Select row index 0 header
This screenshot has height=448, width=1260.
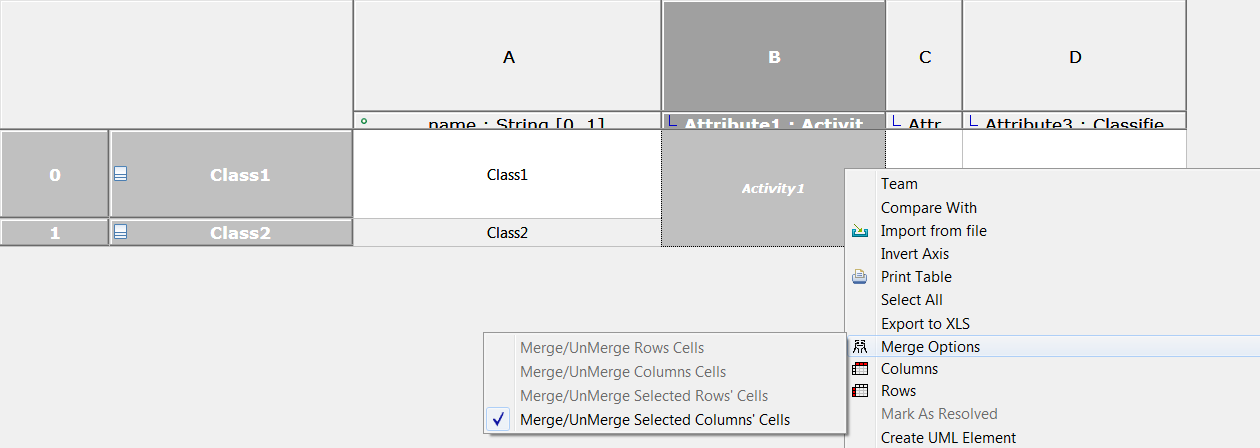pyautogui.click(x=54, y=174)
